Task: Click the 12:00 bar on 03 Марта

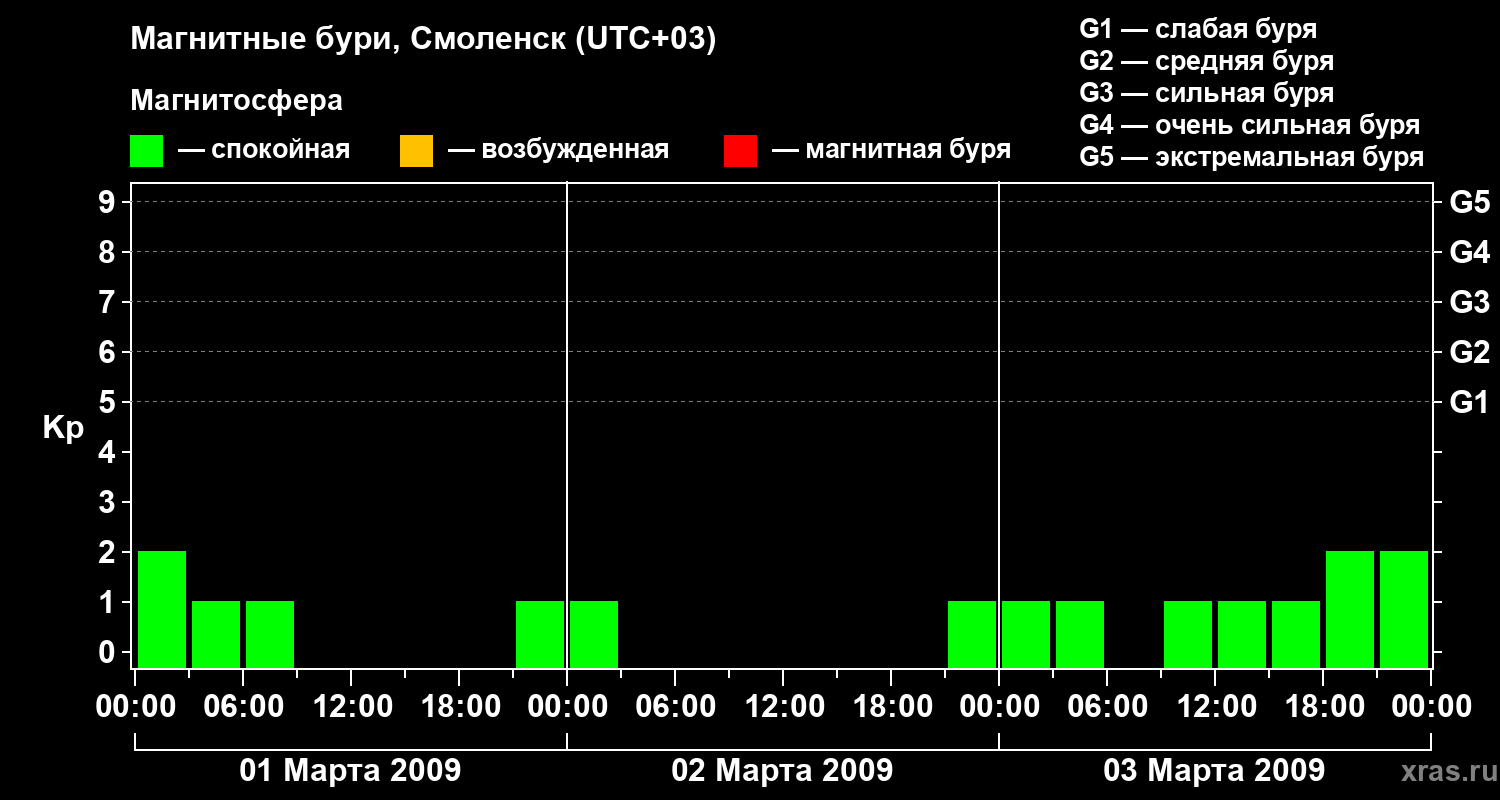Action: 1242,634
